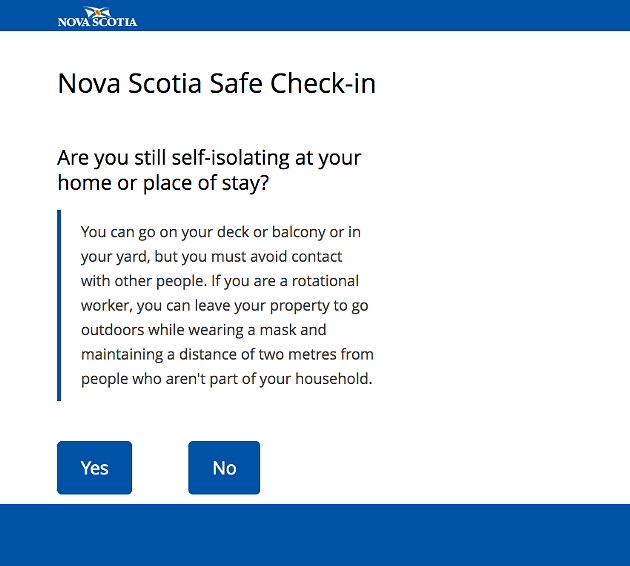Select the No button
The image size is (630, 566).
(224, 468)
